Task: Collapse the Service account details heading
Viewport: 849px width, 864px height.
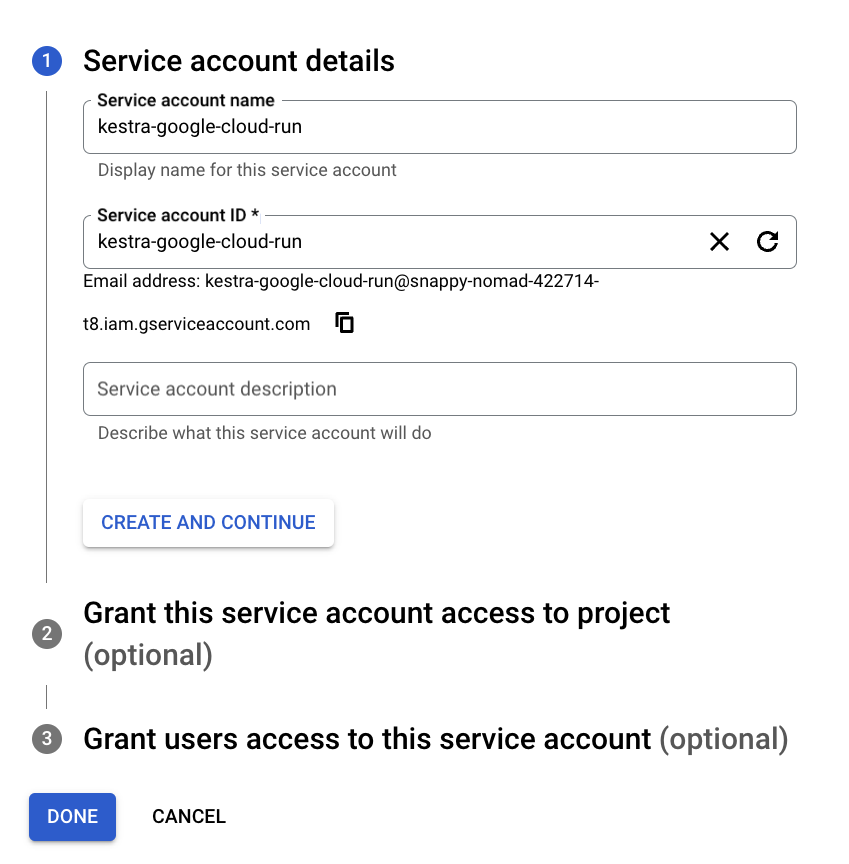Action: click(x=239, y=62)
